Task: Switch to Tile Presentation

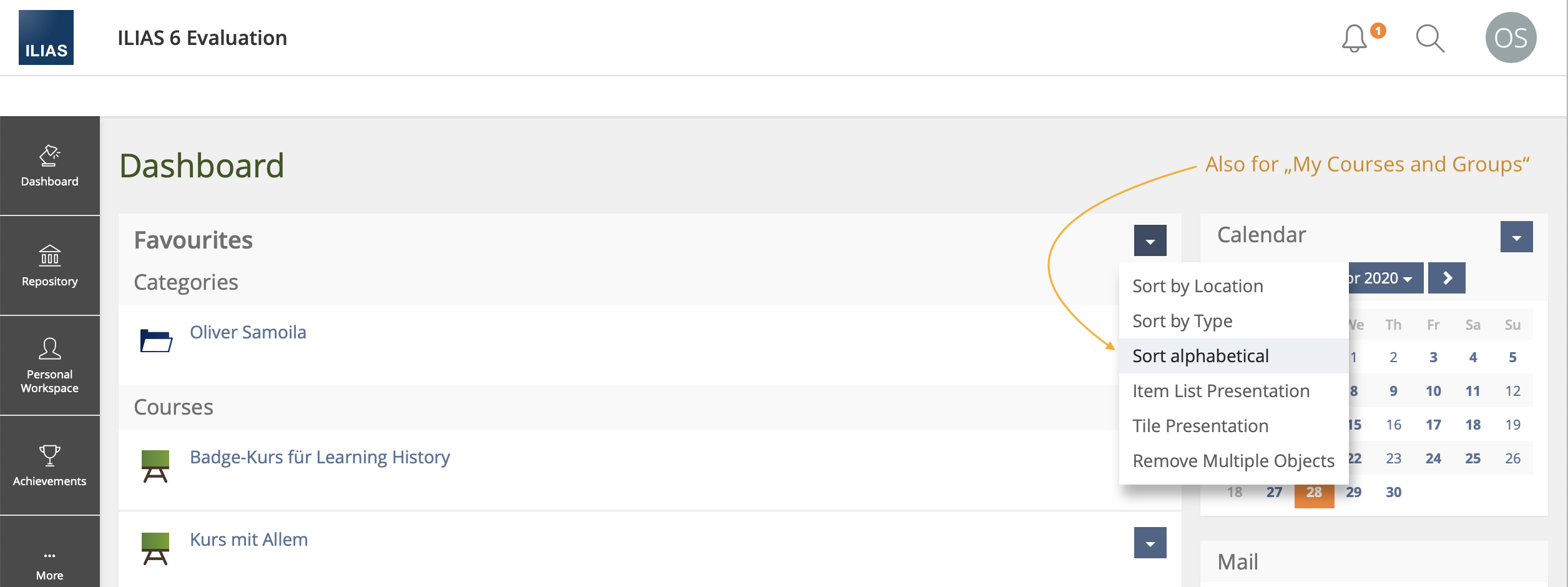Action: [1200, 426]
